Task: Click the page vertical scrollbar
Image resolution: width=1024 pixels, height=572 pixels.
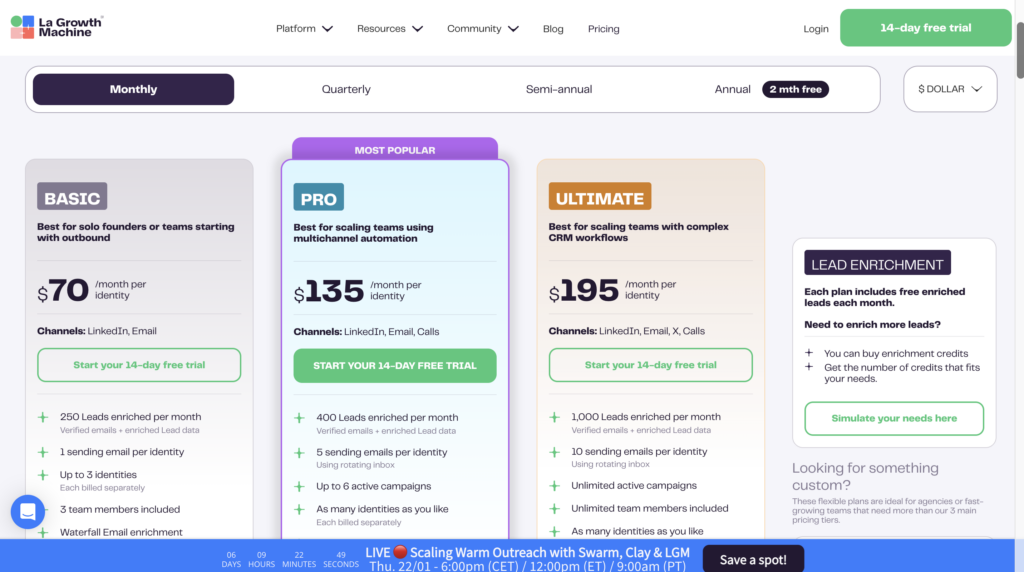Action: click(x=1019, y=50)
